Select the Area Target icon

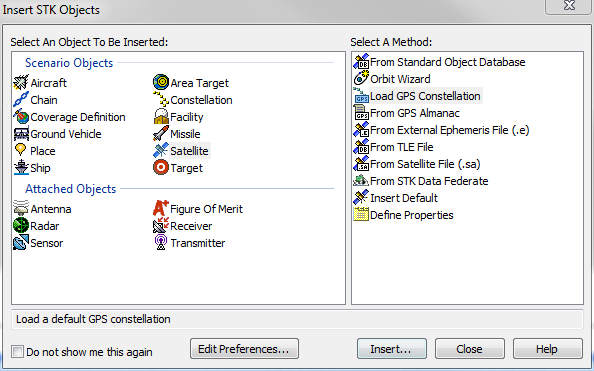click(x=161, y=82)
